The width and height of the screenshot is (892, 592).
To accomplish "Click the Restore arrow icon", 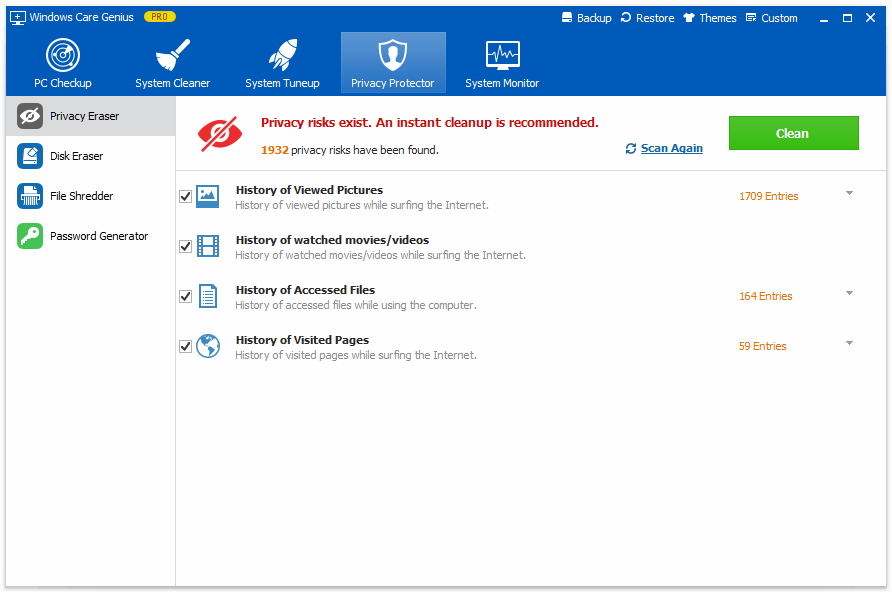I will 626,17.
